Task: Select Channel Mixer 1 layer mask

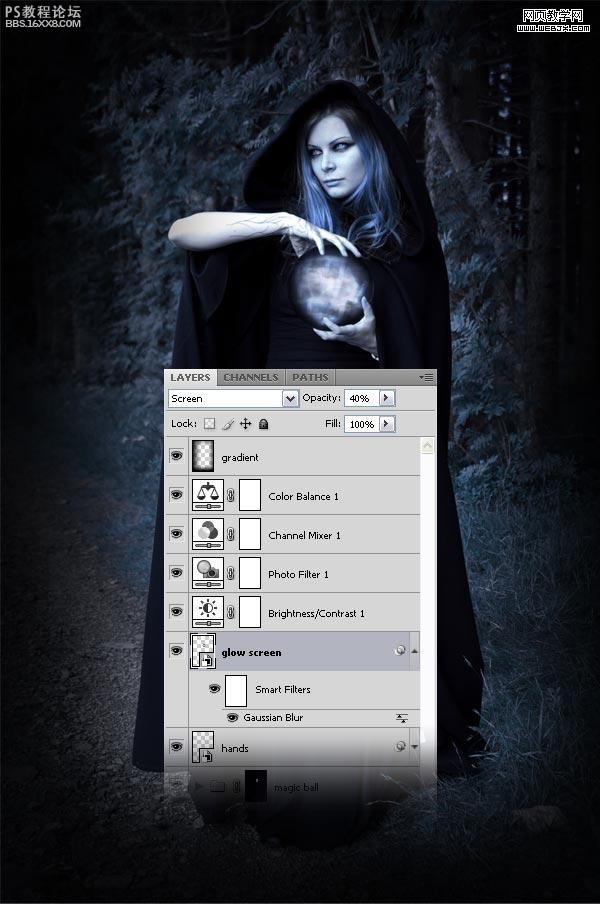Action: [250, 534]
